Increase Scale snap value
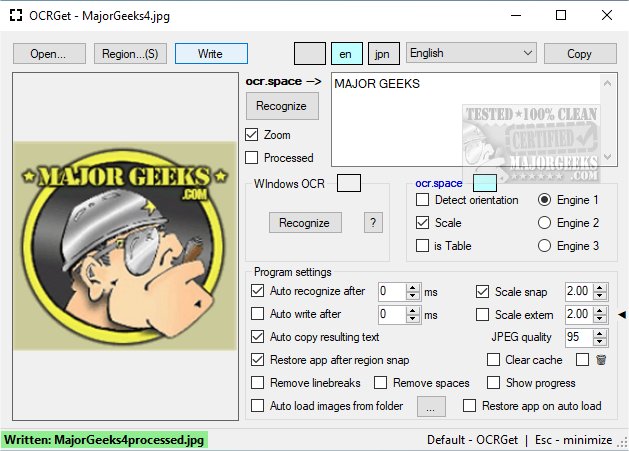The image size is (629, 451). [x=600, y=288]
